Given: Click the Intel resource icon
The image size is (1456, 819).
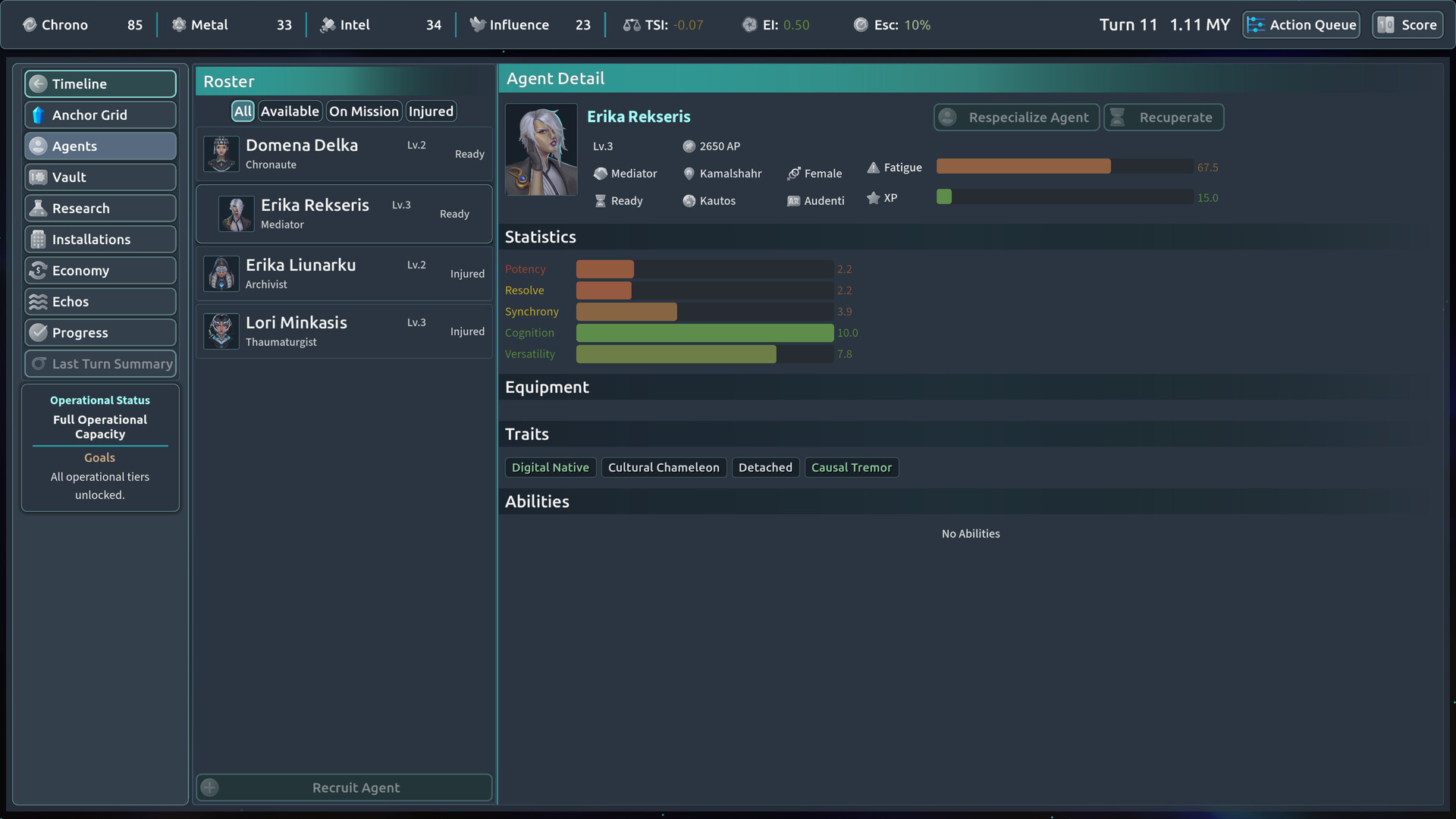Looking at the screenshot, I should pyautogui.click(x=328, y=25).
